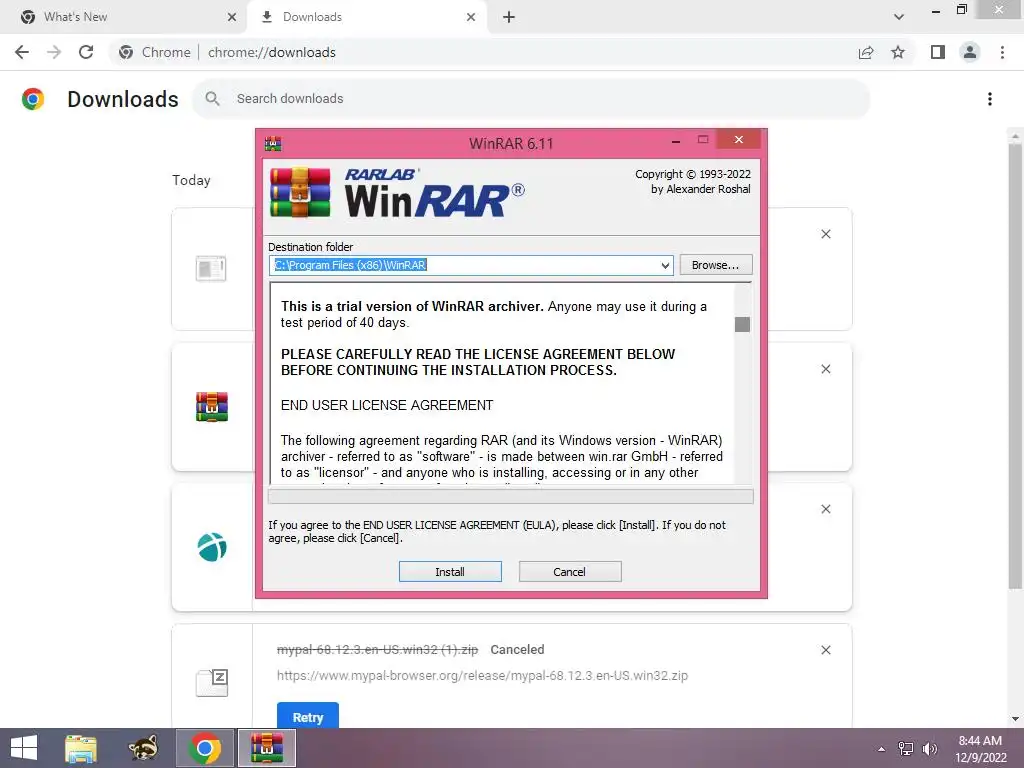Minimize the WinRAR 6.11 dialog
Viewport: 1024px width, 768px height.
pyautogui.click(x=676, y=140)
